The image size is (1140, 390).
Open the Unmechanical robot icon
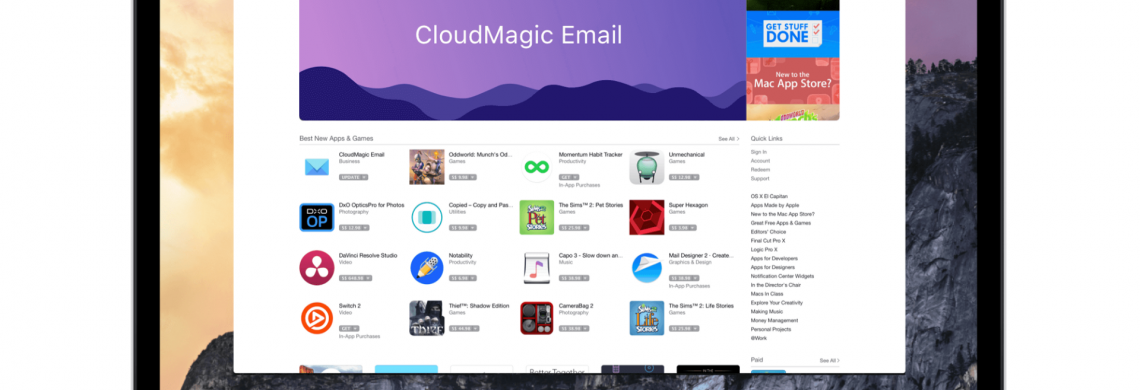[646, 167]
